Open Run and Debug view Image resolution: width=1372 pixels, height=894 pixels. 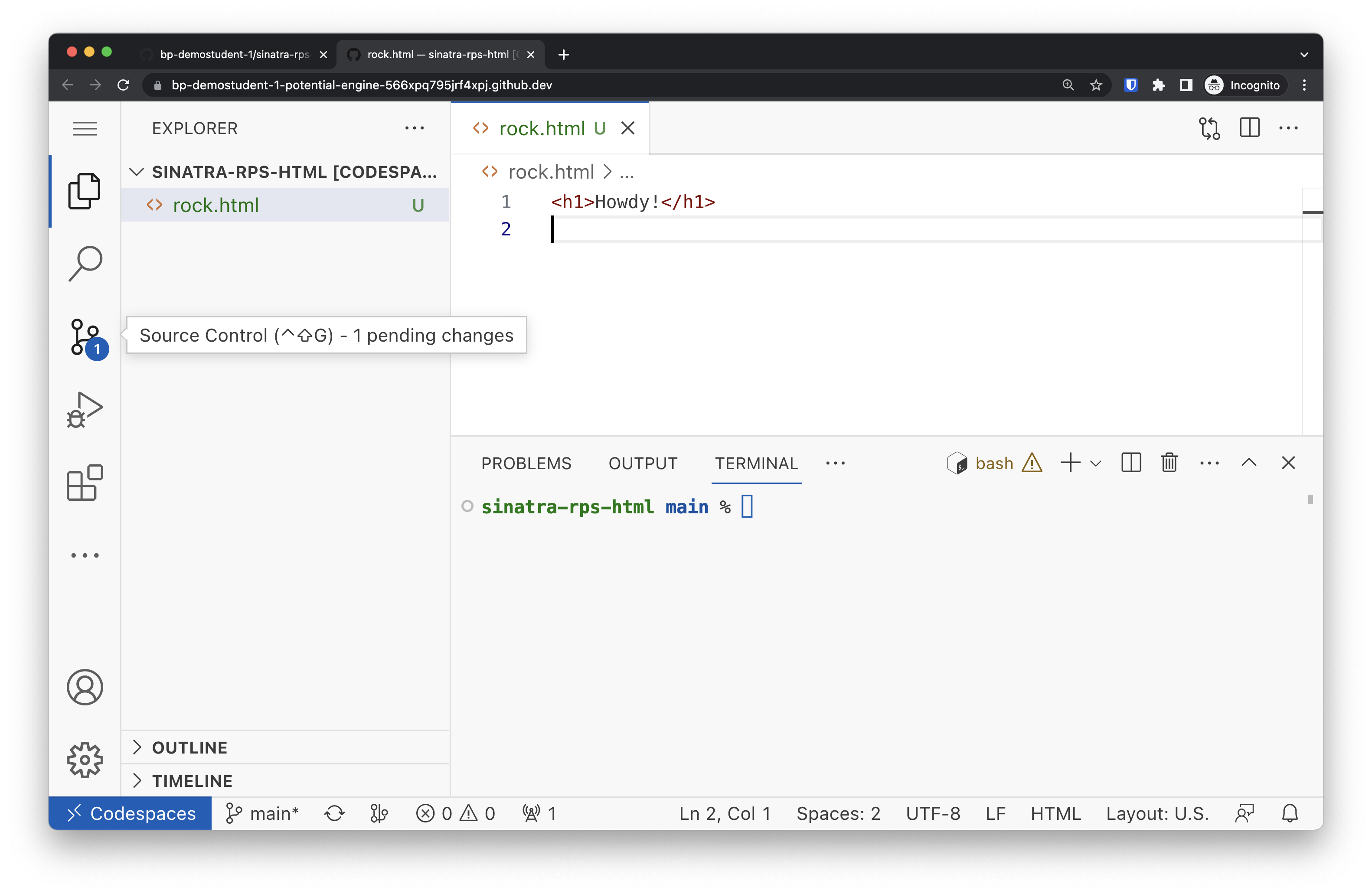pyautogui.click(x=85, y=410)
